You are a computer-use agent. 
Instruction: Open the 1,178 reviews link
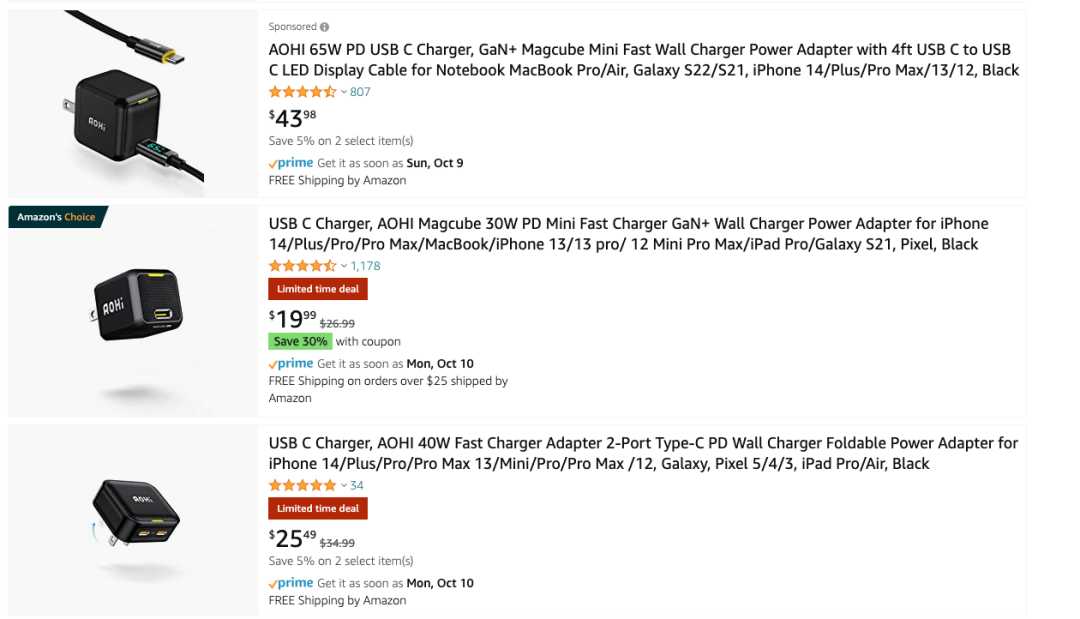[365, 266]
